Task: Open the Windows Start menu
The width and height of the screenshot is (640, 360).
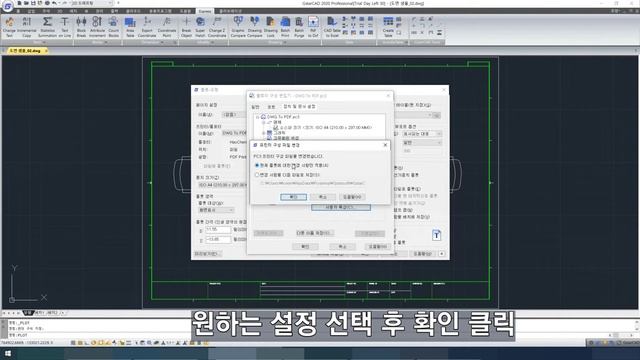Action: point(8,354)
